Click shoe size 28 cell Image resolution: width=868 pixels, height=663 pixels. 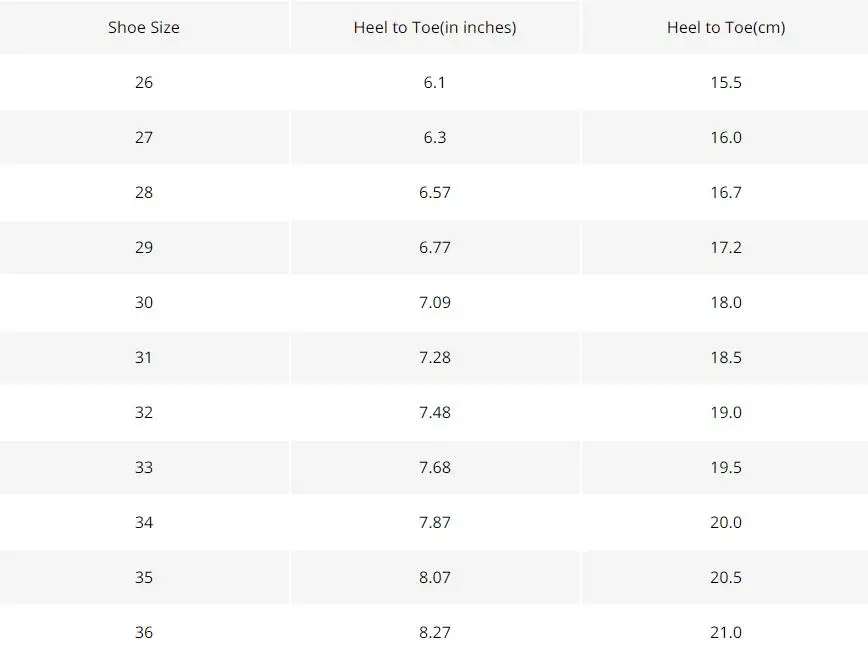tap(144, 192)
